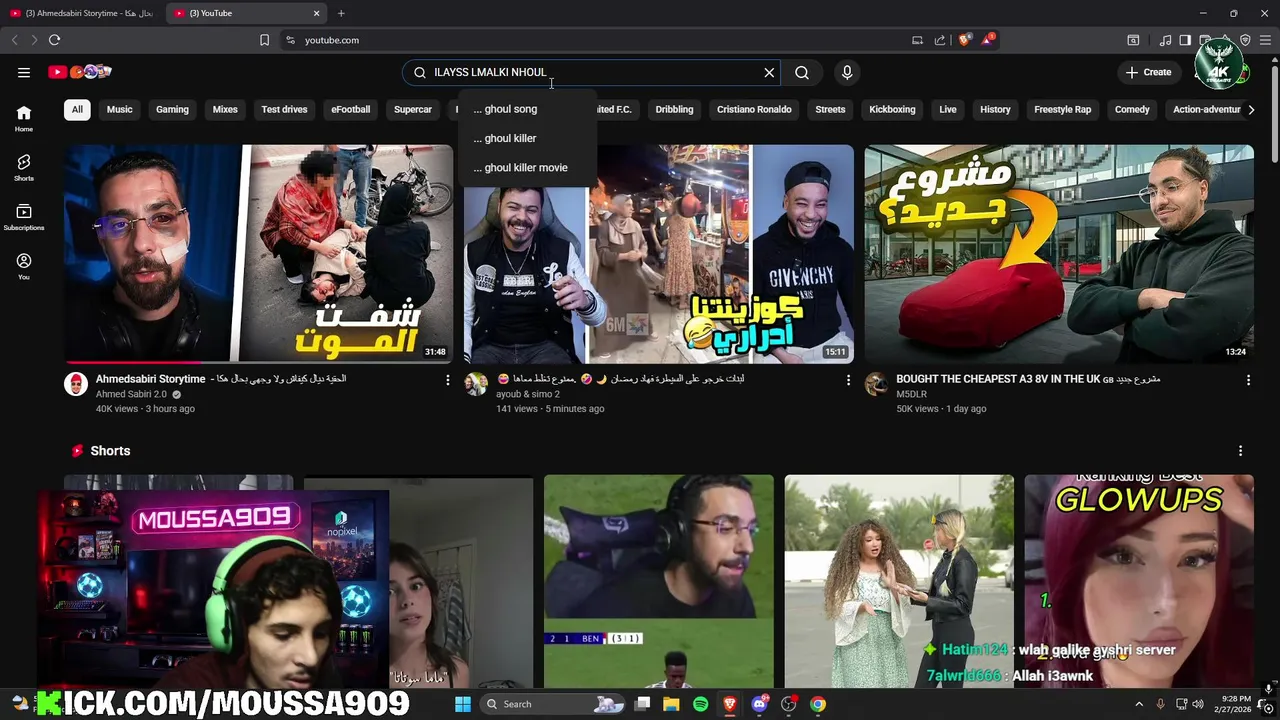Open Shorts from the sidebar
The image size is (1280, 720).
click(24, 168)
